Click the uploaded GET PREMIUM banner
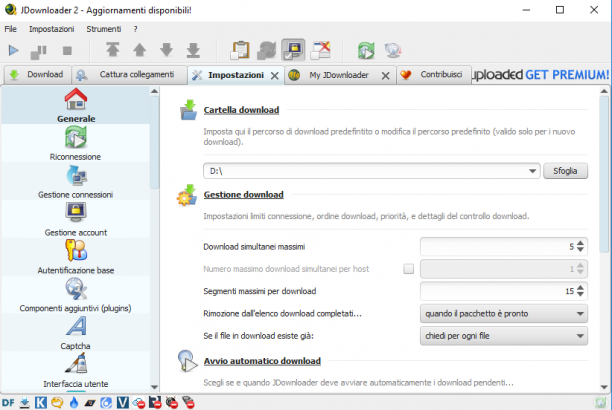This screenshot has height=410, width=612. (541, 75)
